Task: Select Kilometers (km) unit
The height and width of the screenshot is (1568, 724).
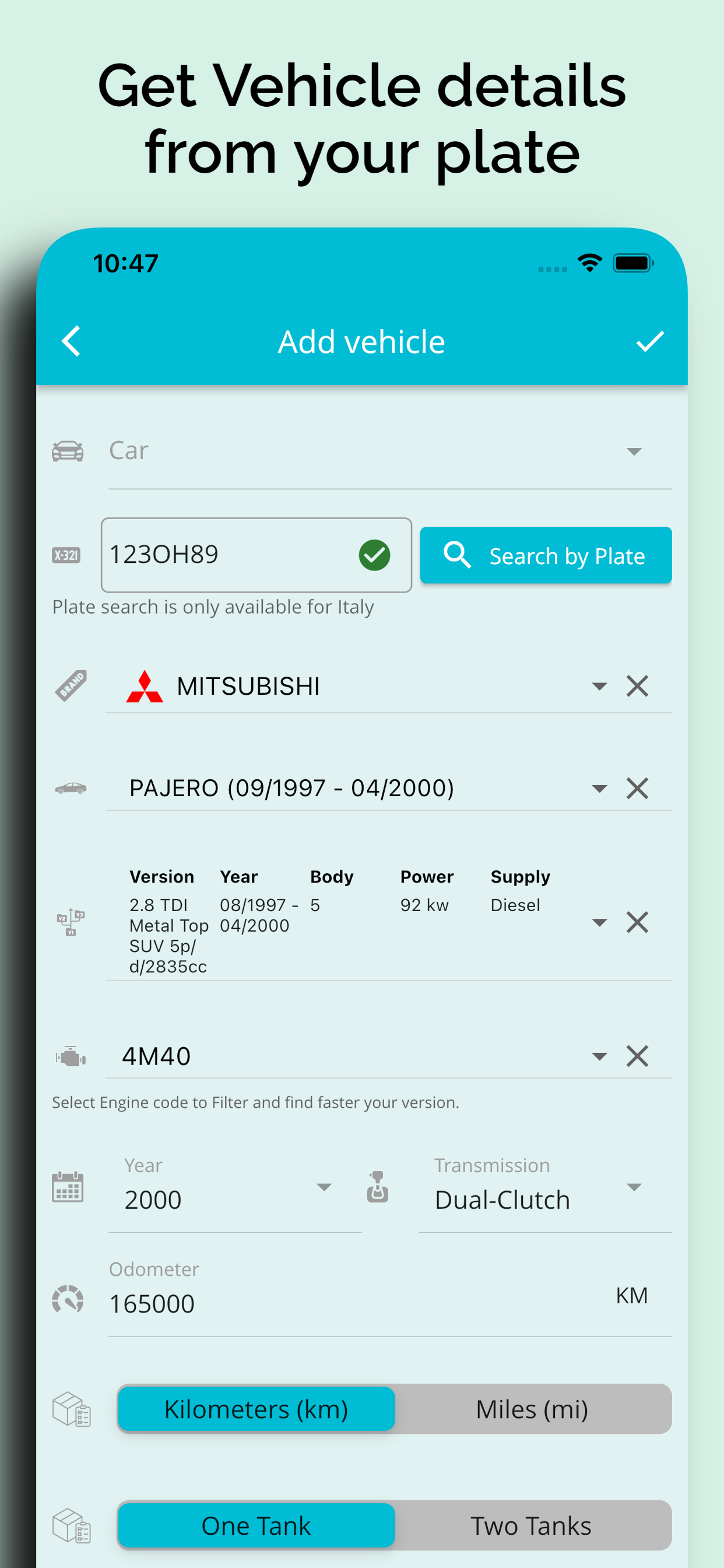Action: click(256, 1409)
